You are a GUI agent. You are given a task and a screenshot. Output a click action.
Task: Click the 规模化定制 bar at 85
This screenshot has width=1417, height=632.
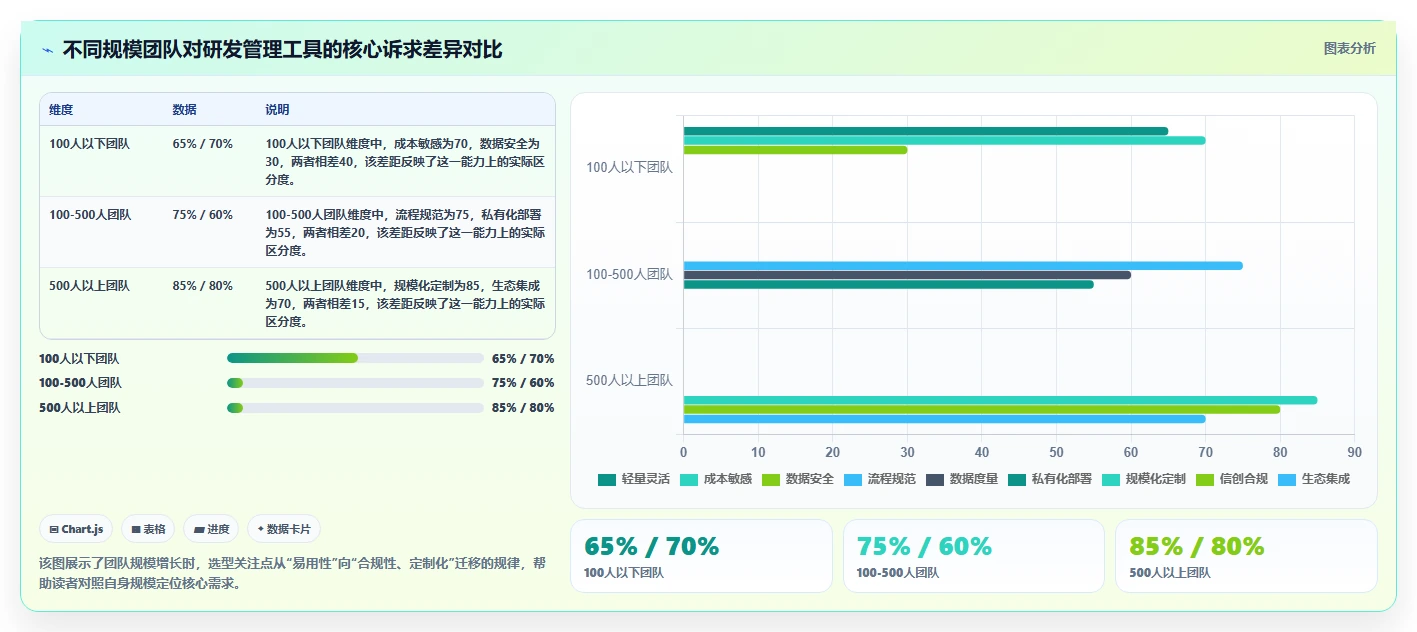[x=1000, y=400]
